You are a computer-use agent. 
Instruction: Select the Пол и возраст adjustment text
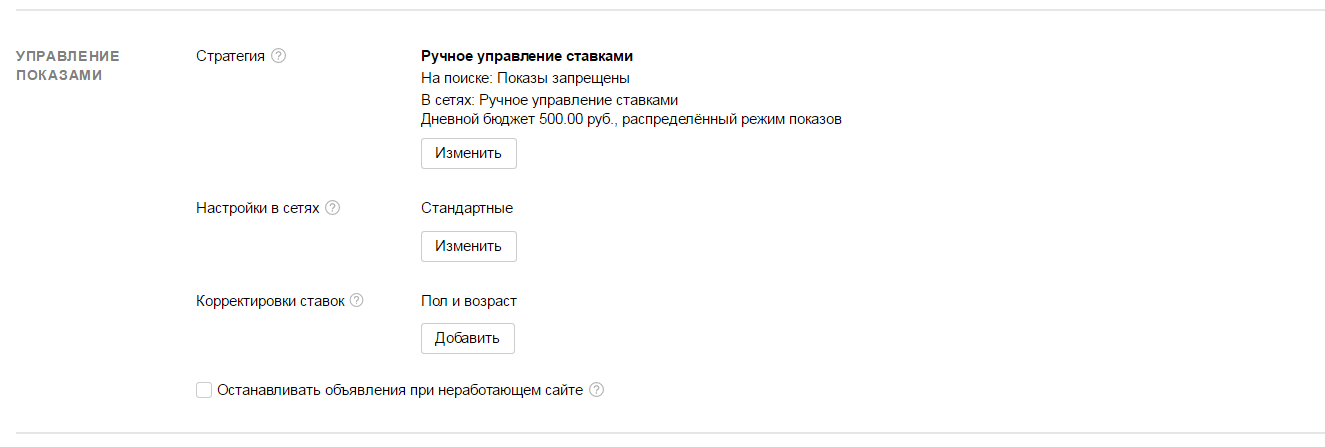pos(469,300)
